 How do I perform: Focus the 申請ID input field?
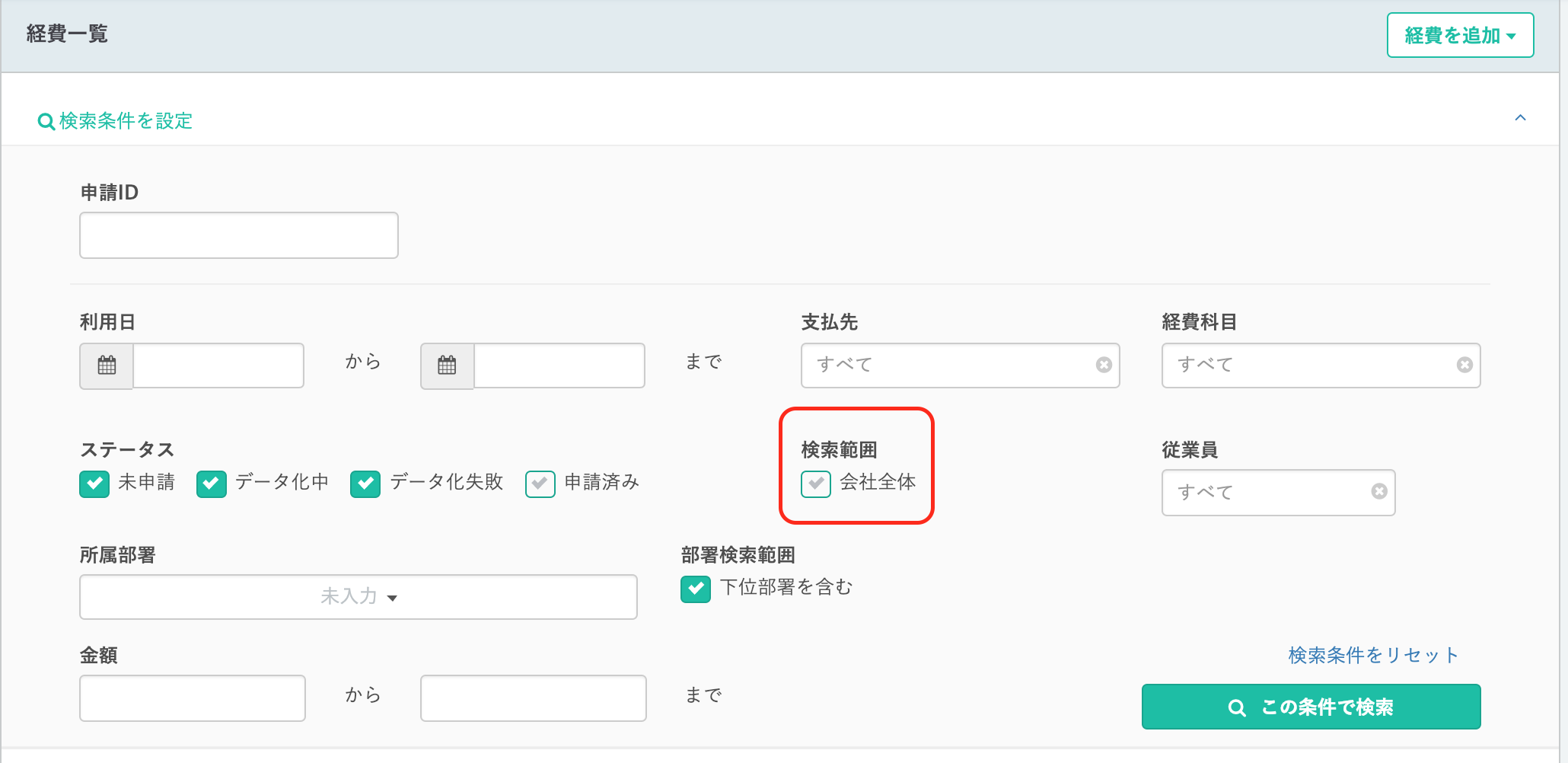tap(239, 235)
